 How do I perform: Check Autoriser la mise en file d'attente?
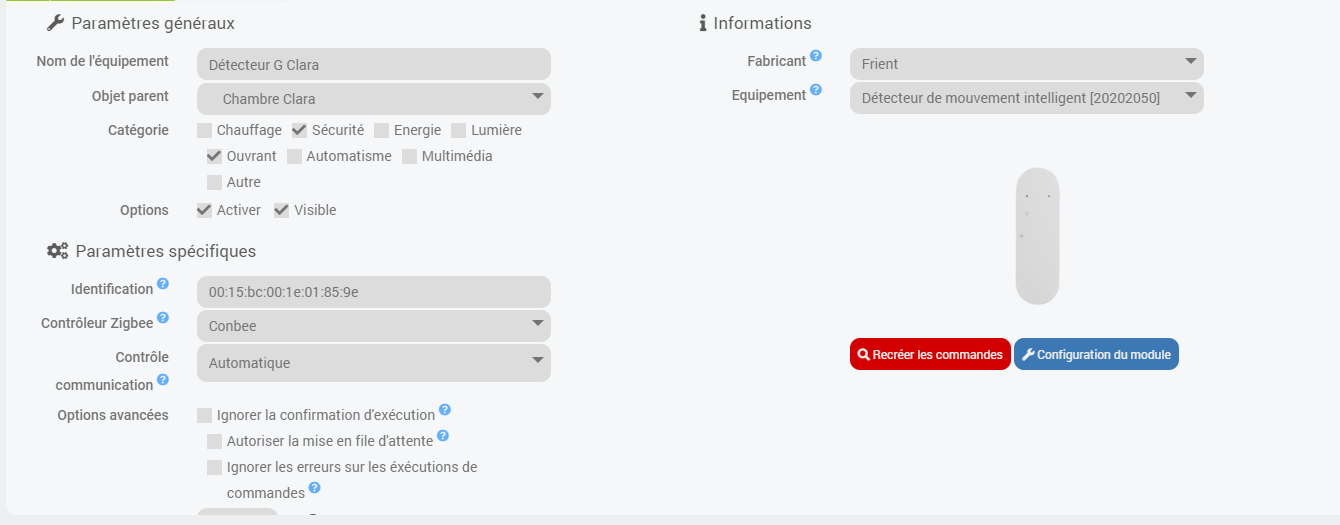tap(215, 441)
